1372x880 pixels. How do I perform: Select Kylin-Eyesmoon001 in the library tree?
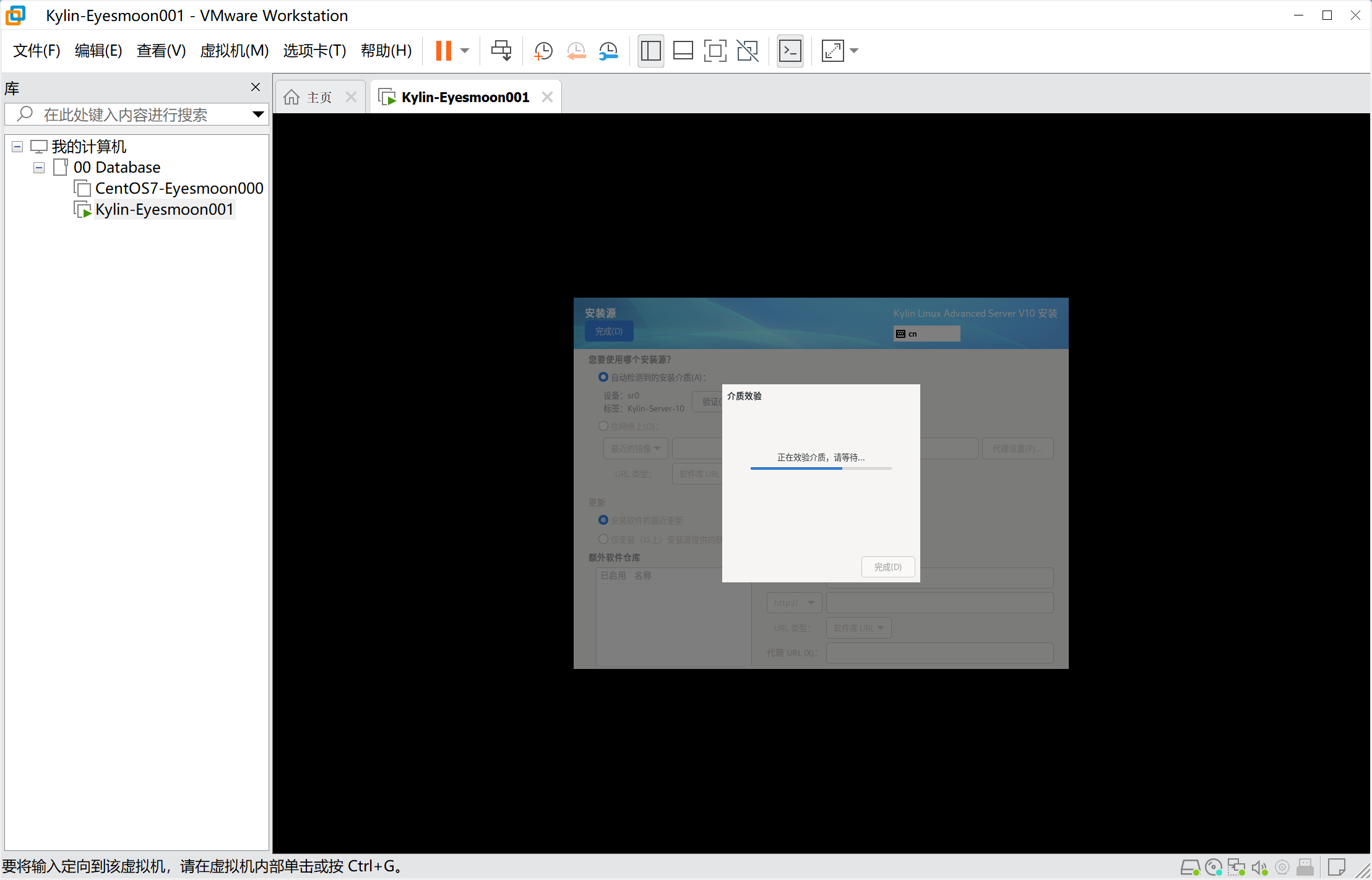[164, 210]
